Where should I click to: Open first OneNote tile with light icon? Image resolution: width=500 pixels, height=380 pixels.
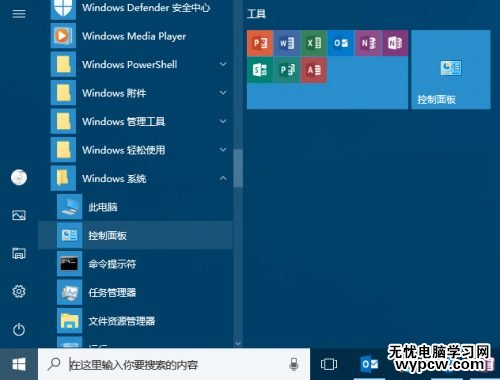[368, 43]
